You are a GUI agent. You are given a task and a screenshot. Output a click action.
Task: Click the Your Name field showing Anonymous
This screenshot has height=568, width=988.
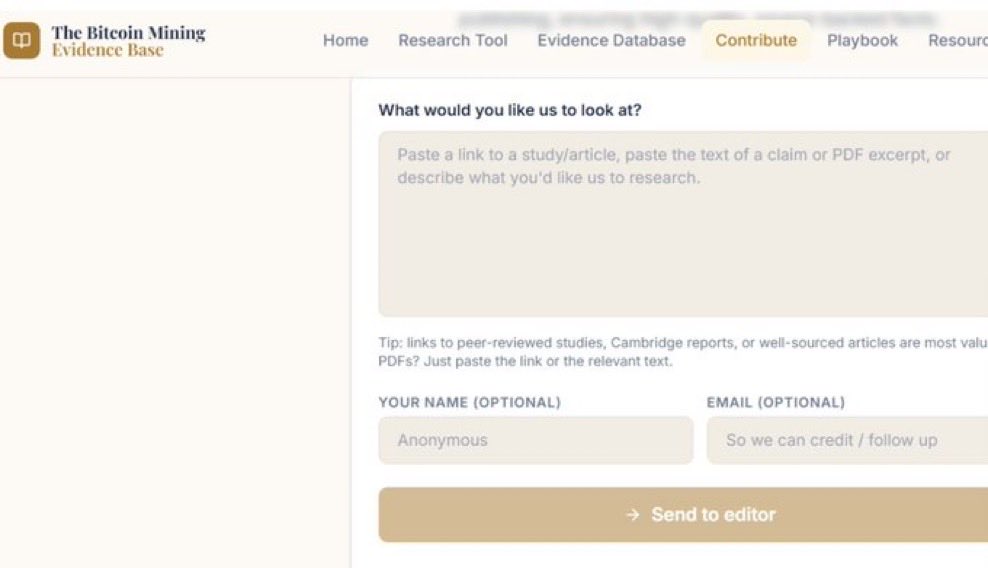point(536,440)
